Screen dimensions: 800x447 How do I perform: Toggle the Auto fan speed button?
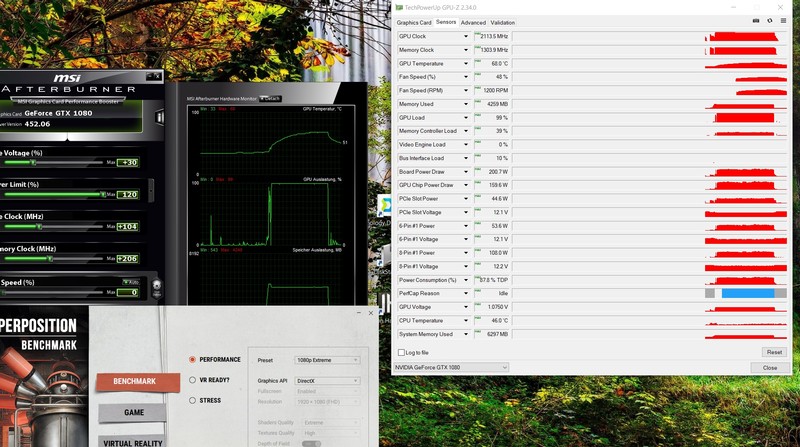click(131, 282)
